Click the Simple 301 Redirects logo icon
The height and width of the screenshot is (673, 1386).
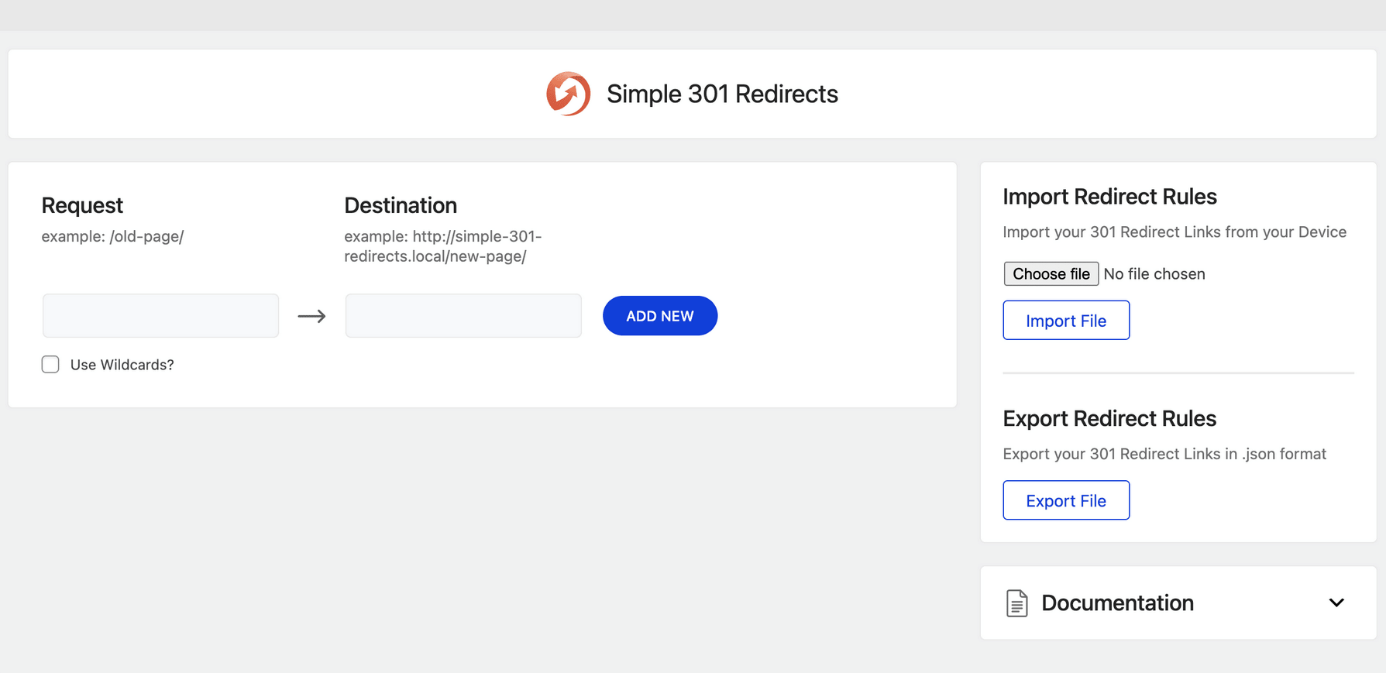click(x=567, y=94)
